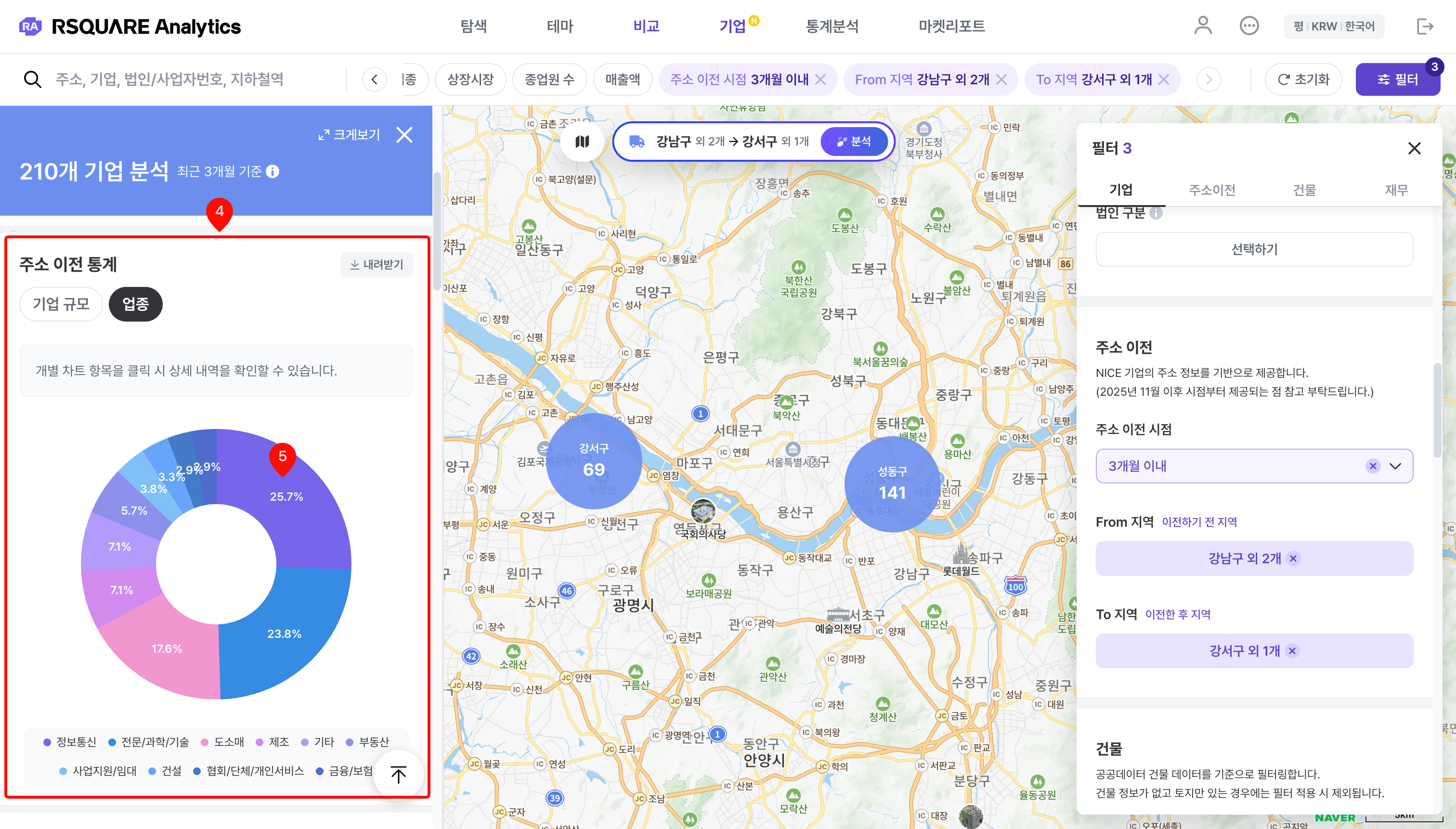Screen dimensions: 1456x829
Task: Open the 종업원 수 filter dropdown
Action: pyautogui.click(x=549, y=79)
